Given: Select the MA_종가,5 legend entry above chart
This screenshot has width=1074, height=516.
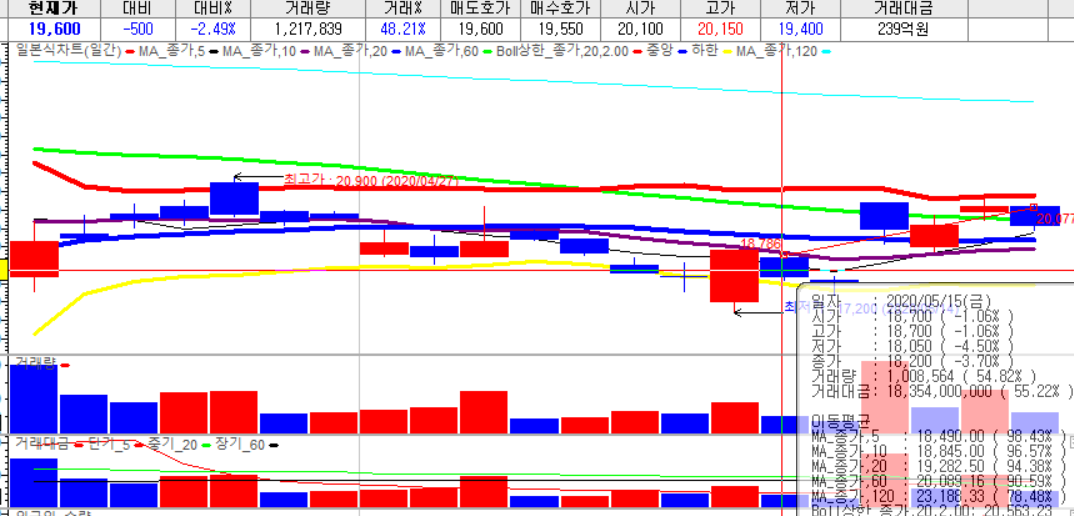Looking at the screenshot, I should [171, 51].
